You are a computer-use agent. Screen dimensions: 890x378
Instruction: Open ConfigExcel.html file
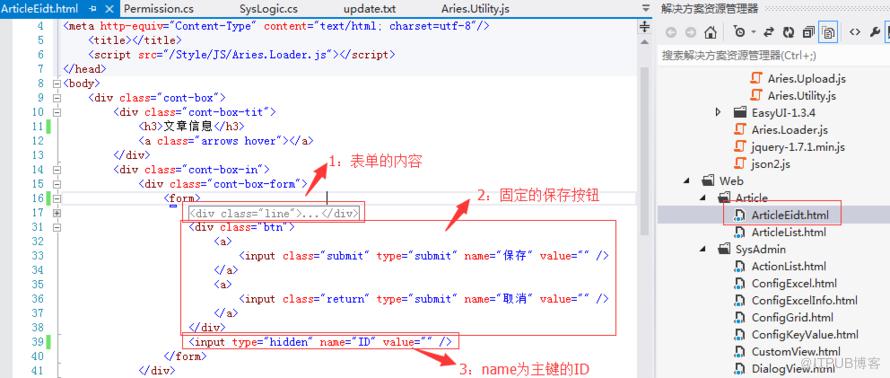(x=794, y=283)
